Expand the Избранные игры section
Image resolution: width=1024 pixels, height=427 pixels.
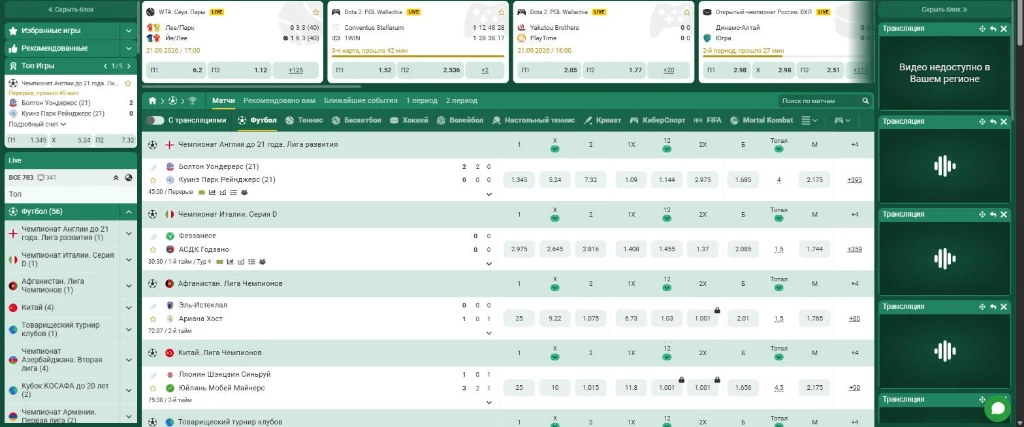[129, 31]
